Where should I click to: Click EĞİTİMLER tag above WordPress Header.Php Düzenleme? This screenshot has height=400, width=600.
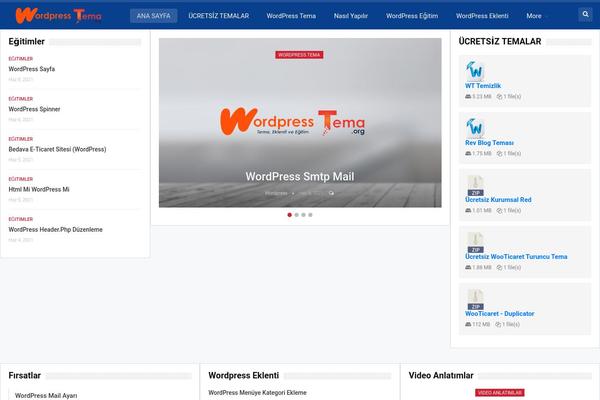pos(21,219)
